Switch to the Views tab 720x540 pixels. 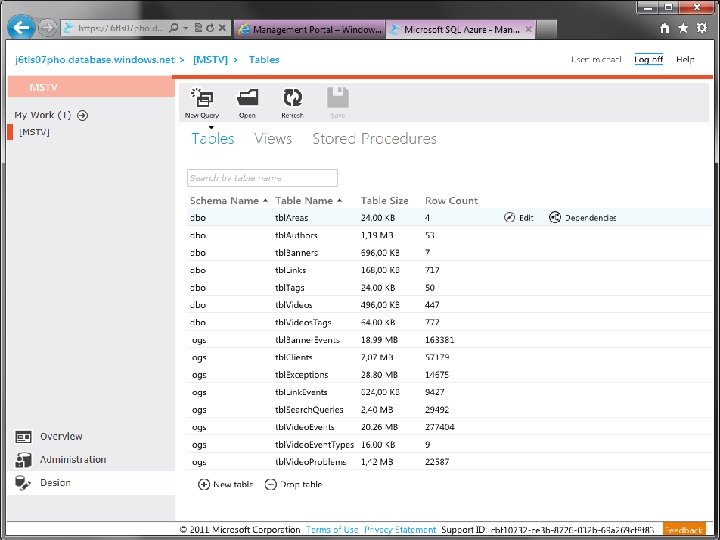(x=273, y=139)
